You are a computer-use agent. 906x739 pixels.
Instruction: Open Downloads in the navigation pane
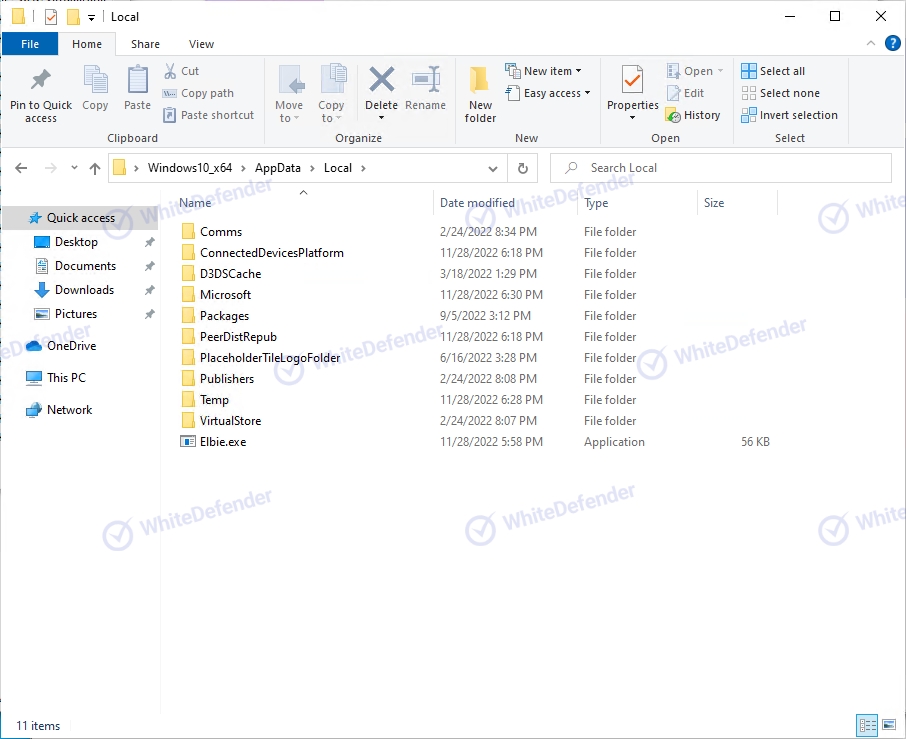[x=84, y=290]
